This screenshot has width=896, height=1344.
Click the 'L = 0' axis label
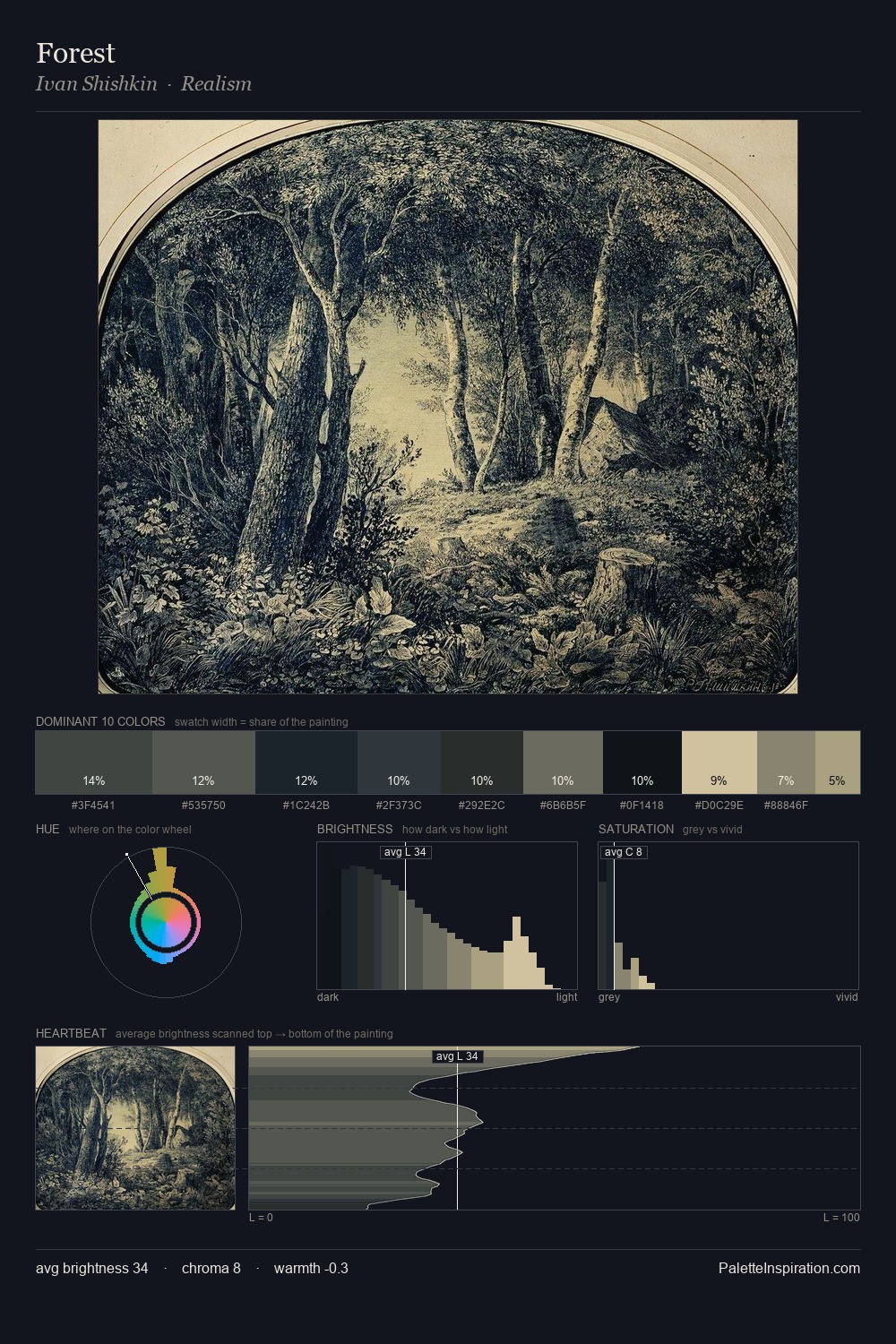click(261, 1218)
